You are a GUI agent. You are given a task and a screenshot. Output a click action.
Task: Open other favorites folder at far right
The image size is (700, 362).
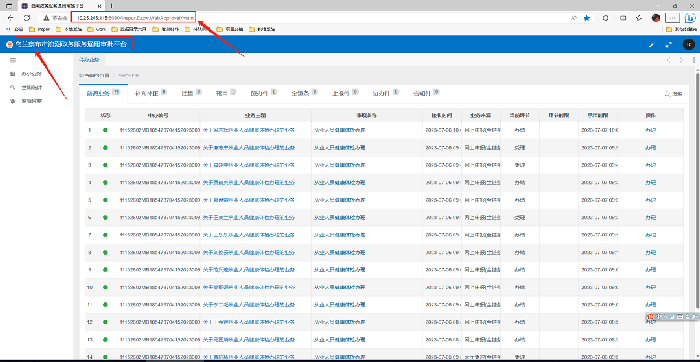681,29
